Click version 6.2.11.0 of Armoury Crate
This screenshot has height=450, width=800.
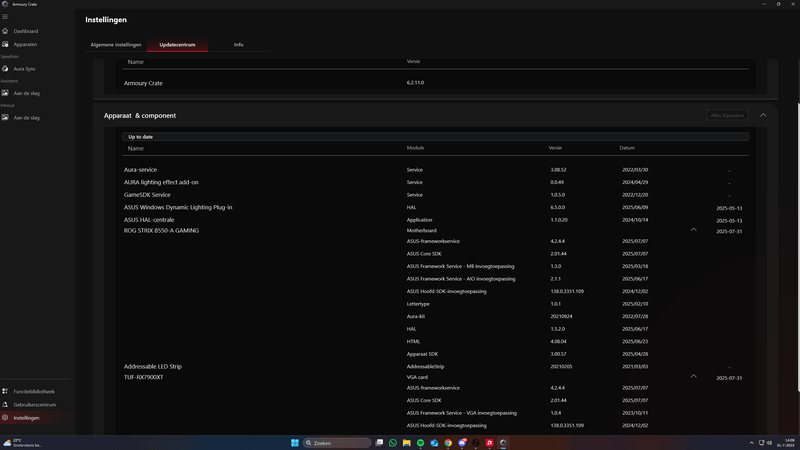tap(415, 83)
